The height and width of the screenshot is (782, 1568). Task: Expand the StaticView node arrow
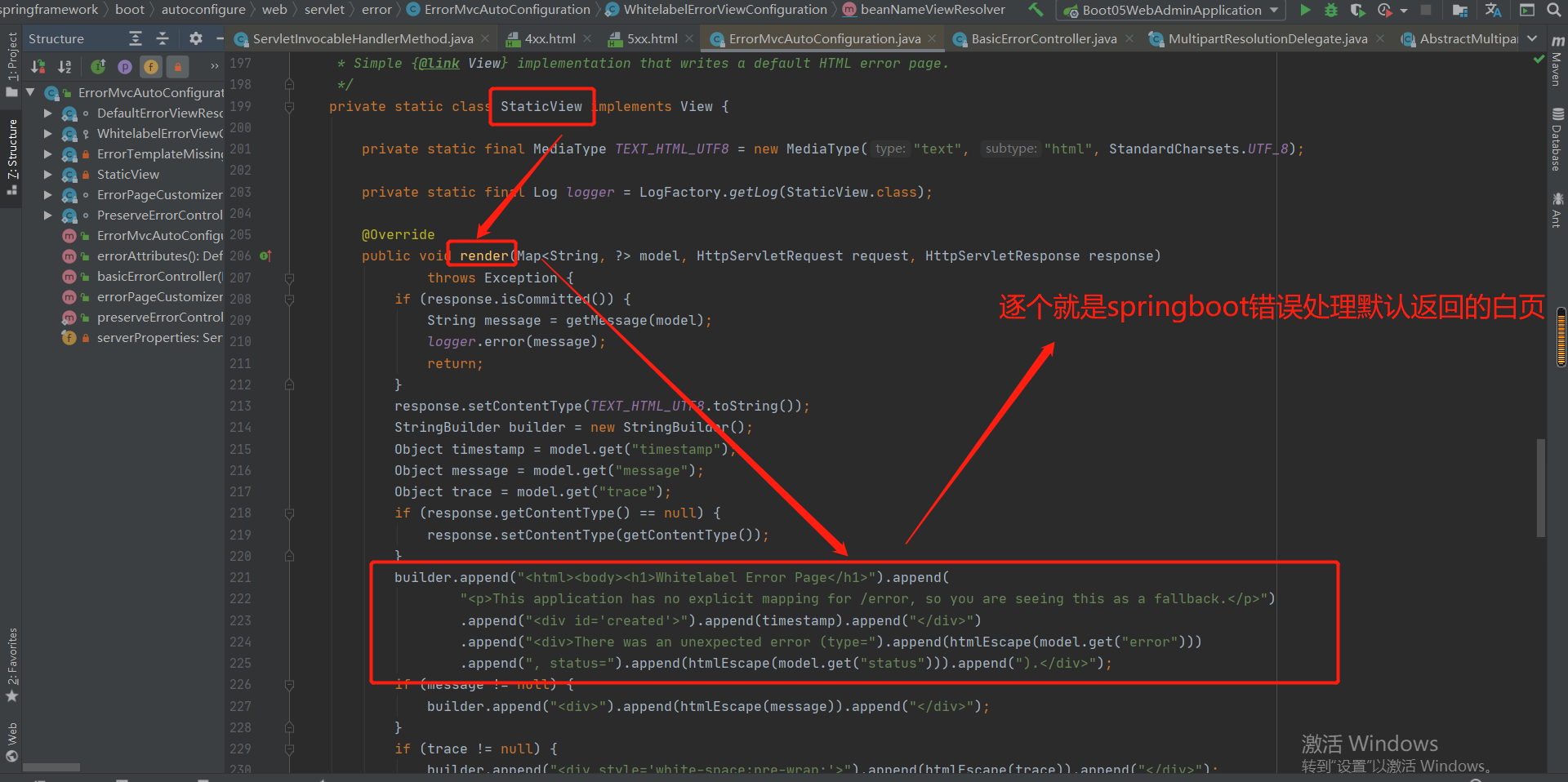point(47,174)
